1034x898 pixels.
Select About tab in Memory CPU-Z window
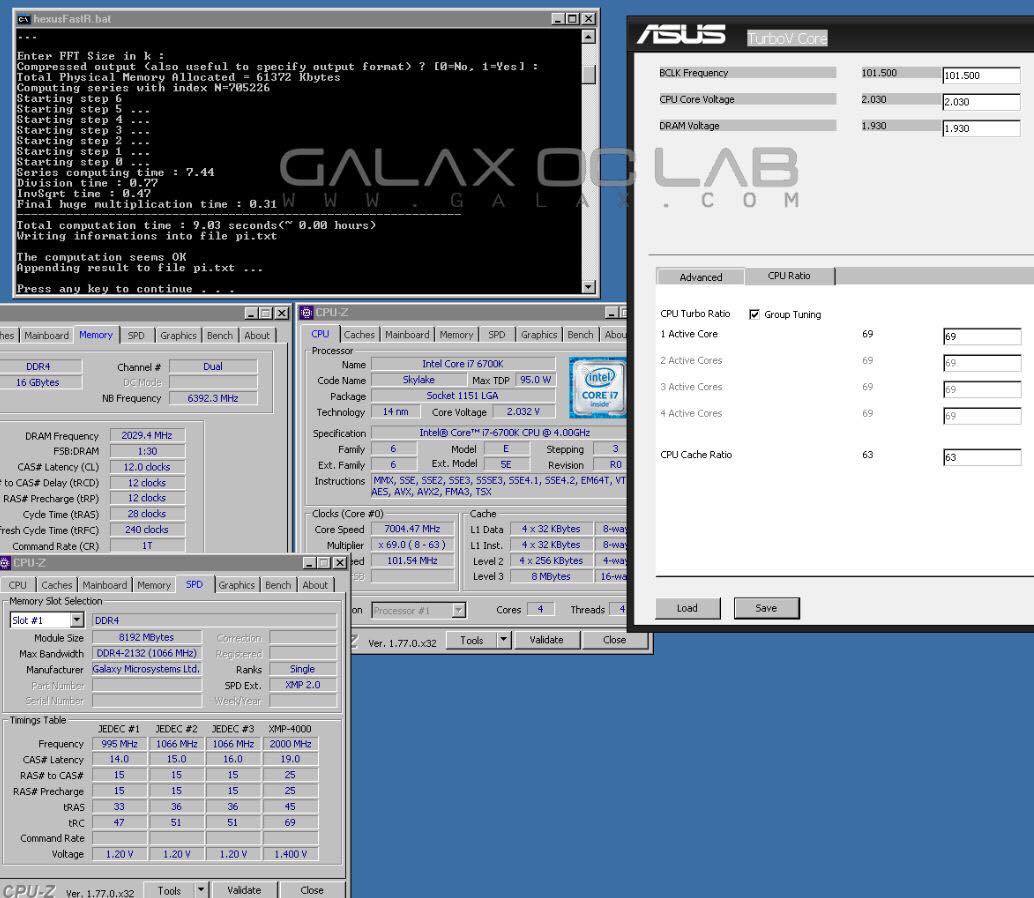(257, 336)
